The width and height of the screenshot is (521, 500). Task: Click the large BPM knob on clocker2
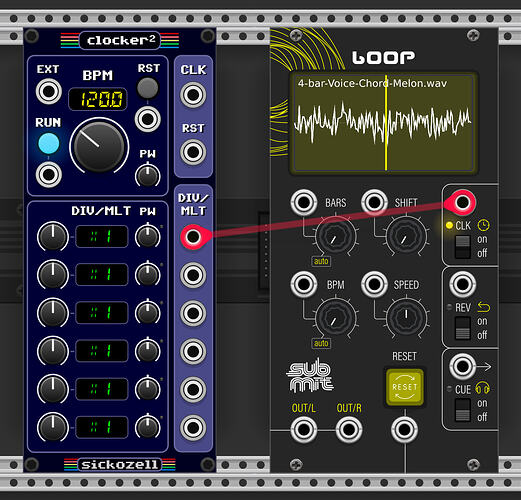coord(99,147)
